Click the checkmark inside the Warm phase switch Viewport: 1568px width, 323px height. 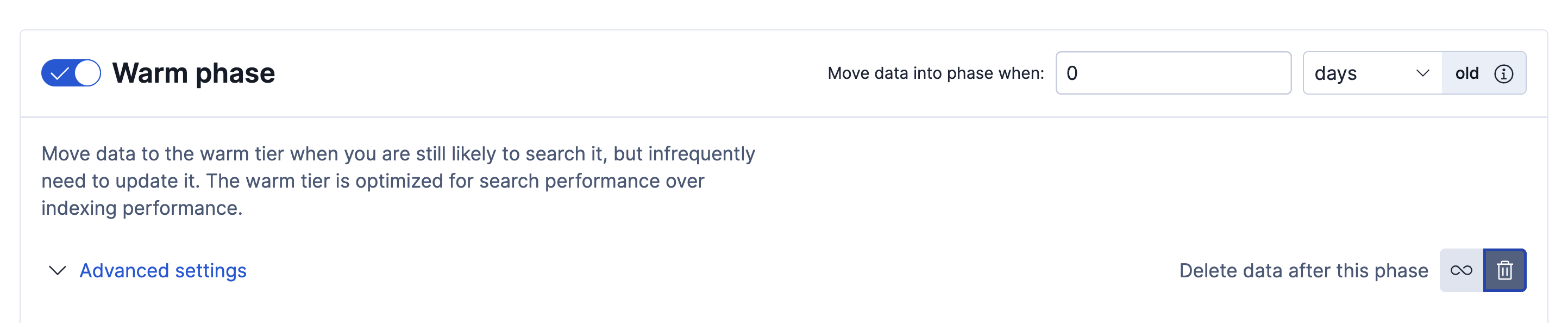coord(59,74)
